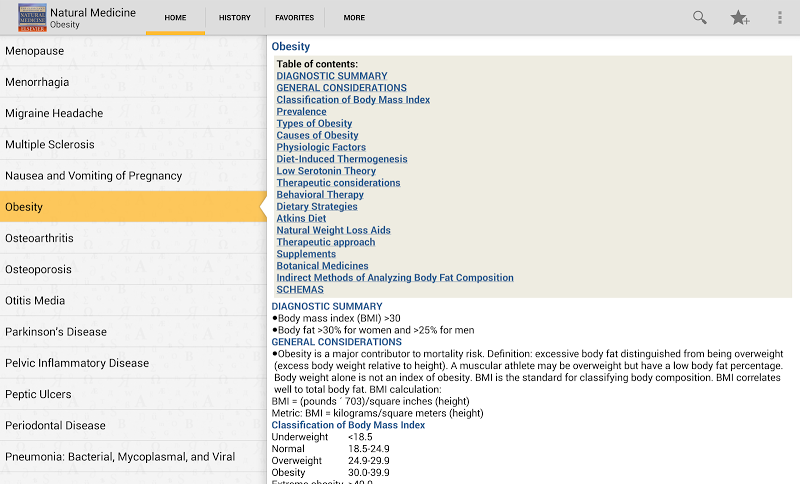Image resolution: width=800 pixels, height=484 pixels.
Task: Click the Overweight 24.9-29.9 table row
Action: [330, 461]
